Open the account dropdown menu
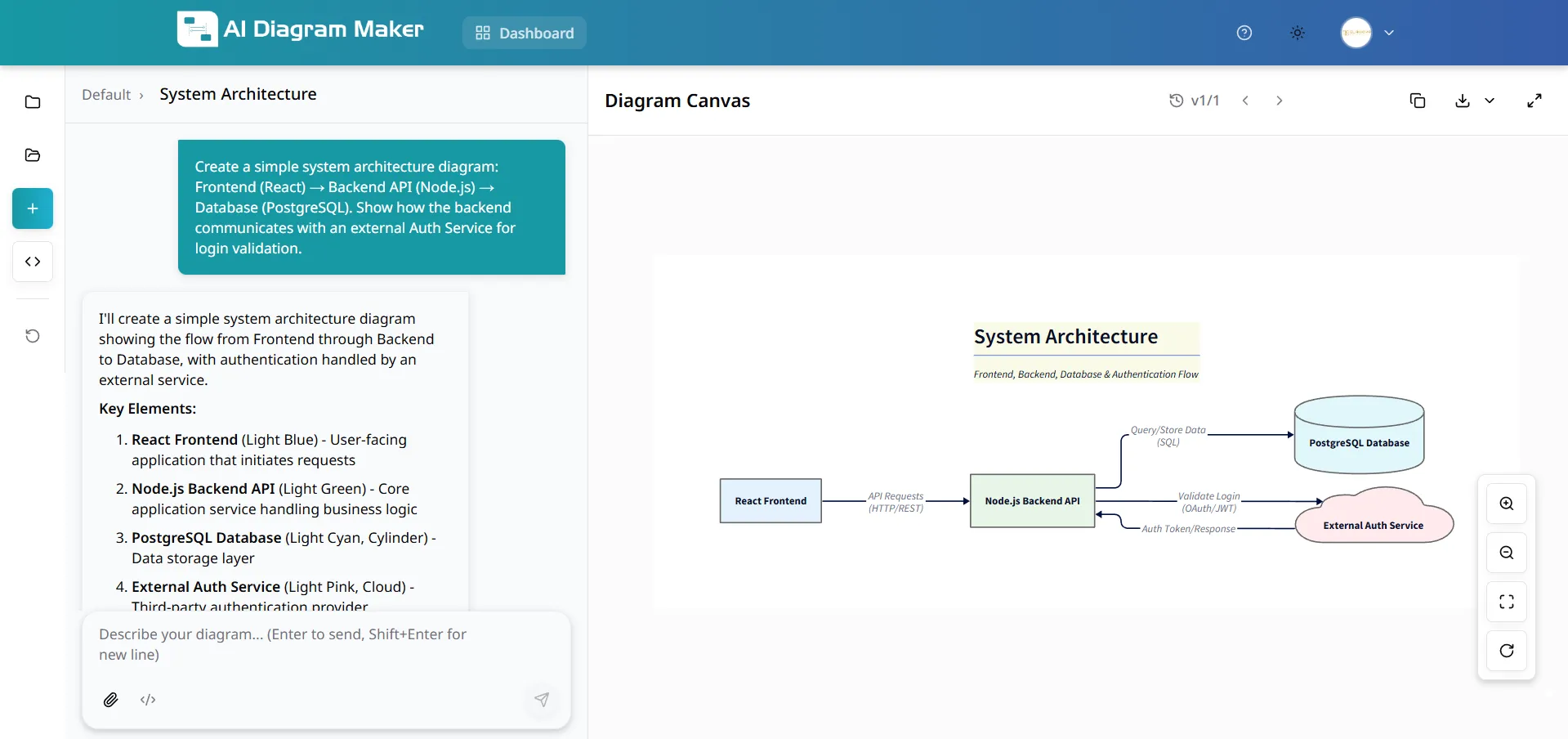 [x=1366, y=33]
